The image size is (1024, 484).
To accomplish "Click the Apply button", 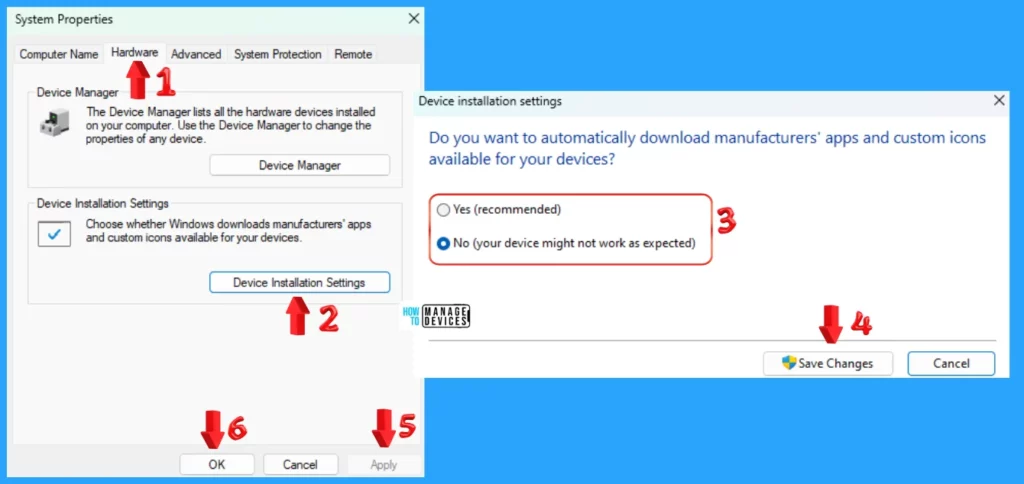I will pos(384,464).
